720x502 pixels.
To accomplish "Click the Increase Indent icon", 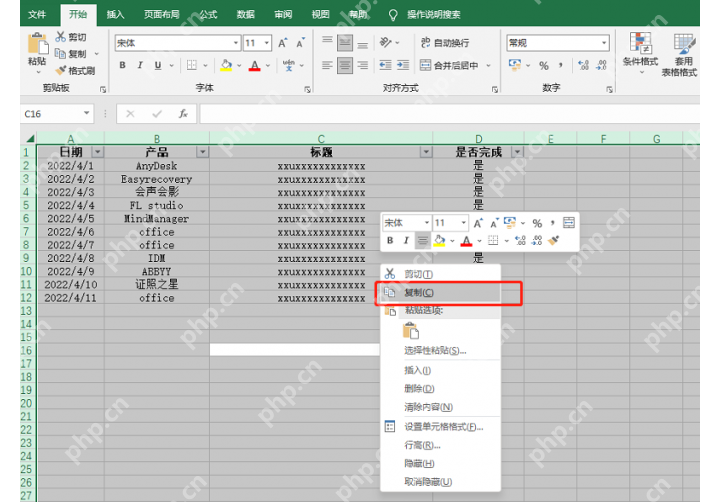I will click(x=403, y=65).
